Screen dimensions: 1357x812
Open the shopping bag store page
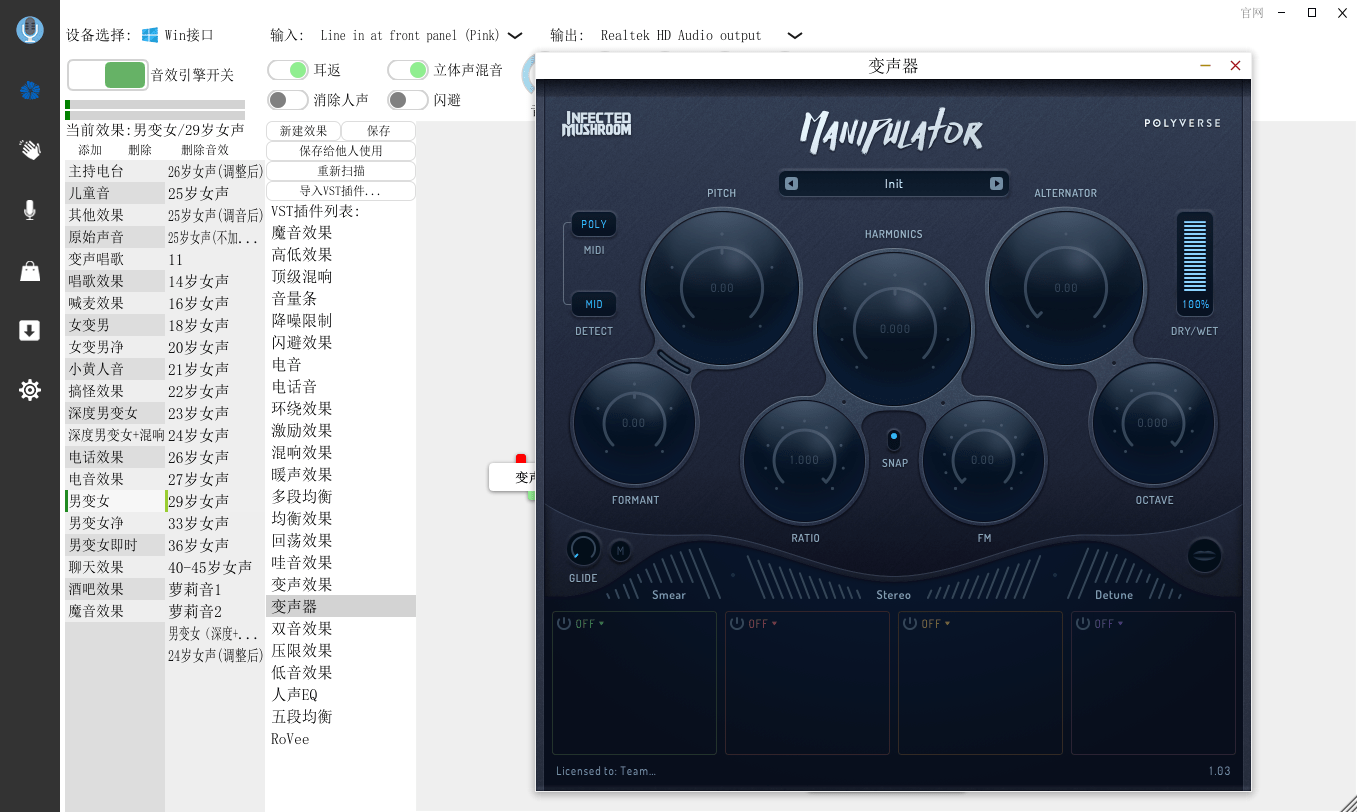[30, 271]
